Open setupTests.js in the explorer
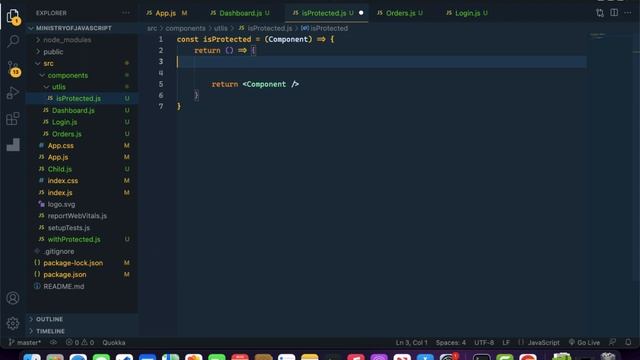The image size is (640, 360). click(x=69, y=228)
